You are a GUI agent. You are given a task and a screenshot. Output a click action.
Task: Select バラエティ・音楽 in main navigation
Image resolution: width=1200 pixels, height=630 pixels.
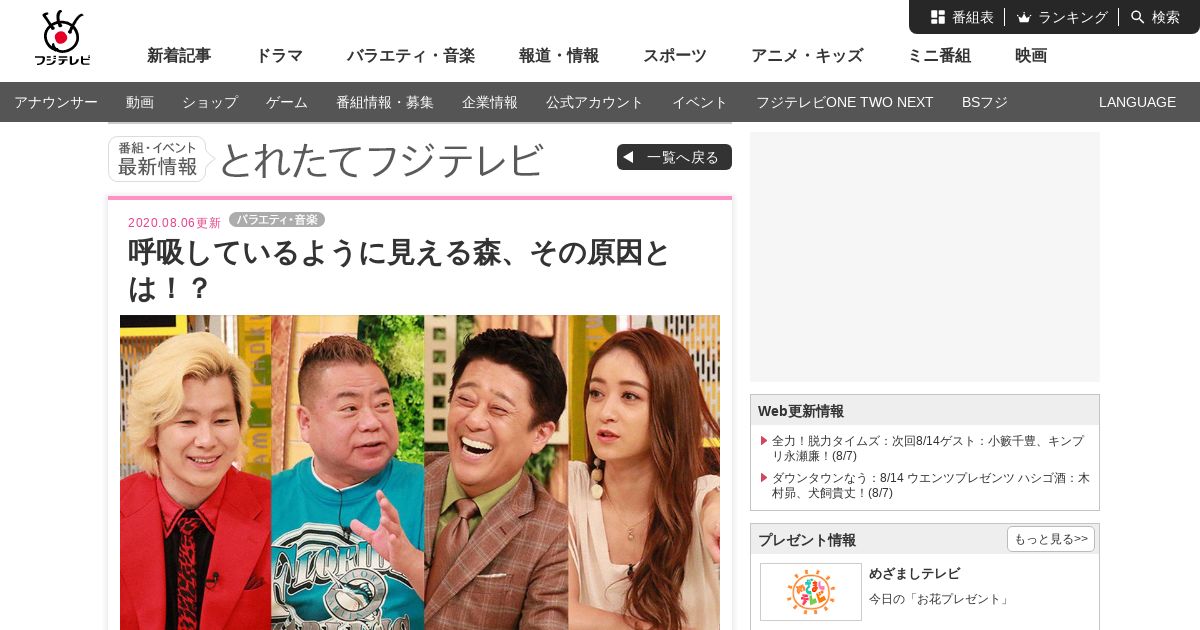click(411, 56)
